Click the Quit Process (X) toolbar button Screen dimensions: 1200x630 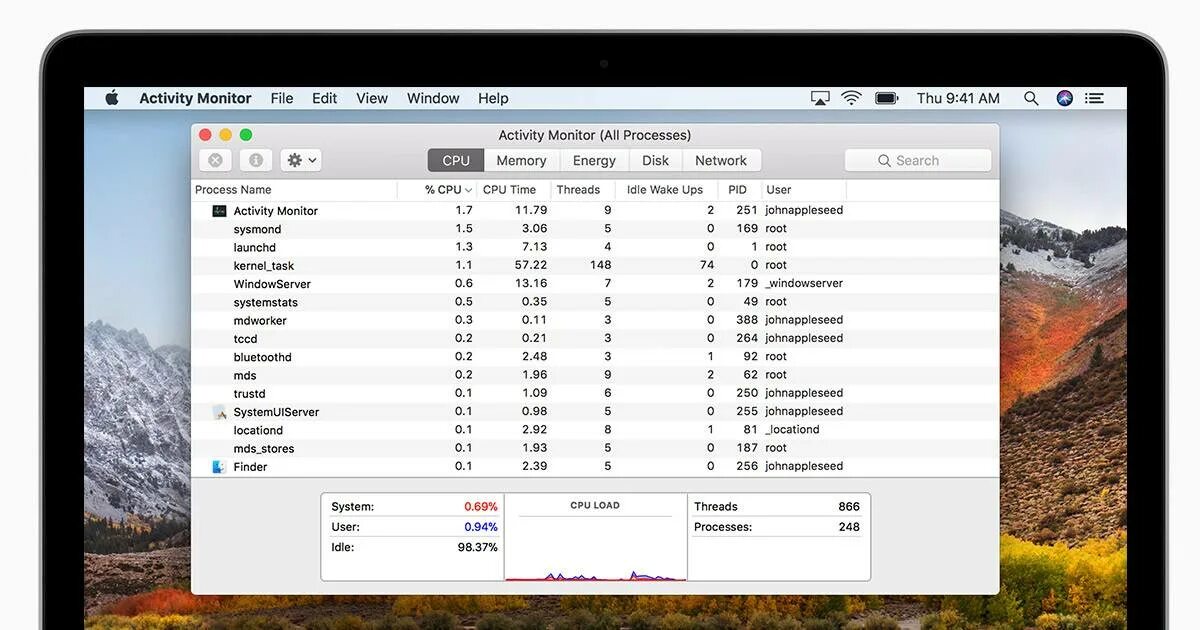click(x=215, y=160)
